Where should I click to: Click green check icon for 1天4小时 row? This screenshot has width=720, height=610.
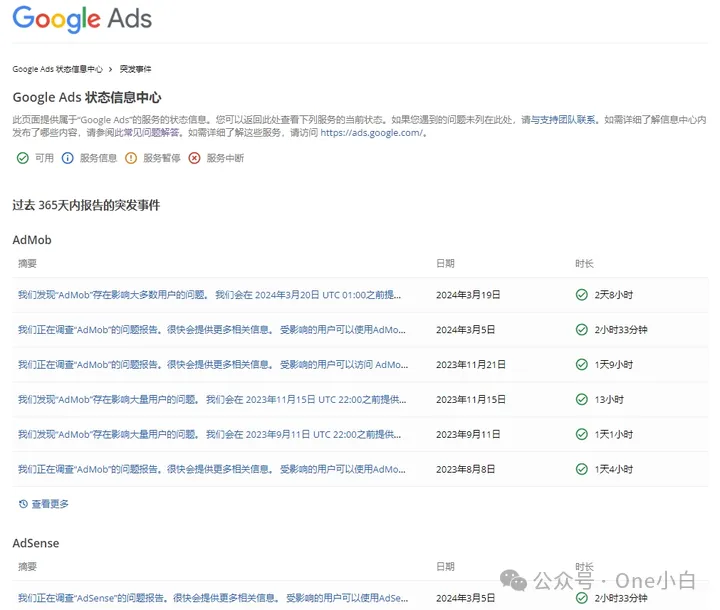click(581, 469)
